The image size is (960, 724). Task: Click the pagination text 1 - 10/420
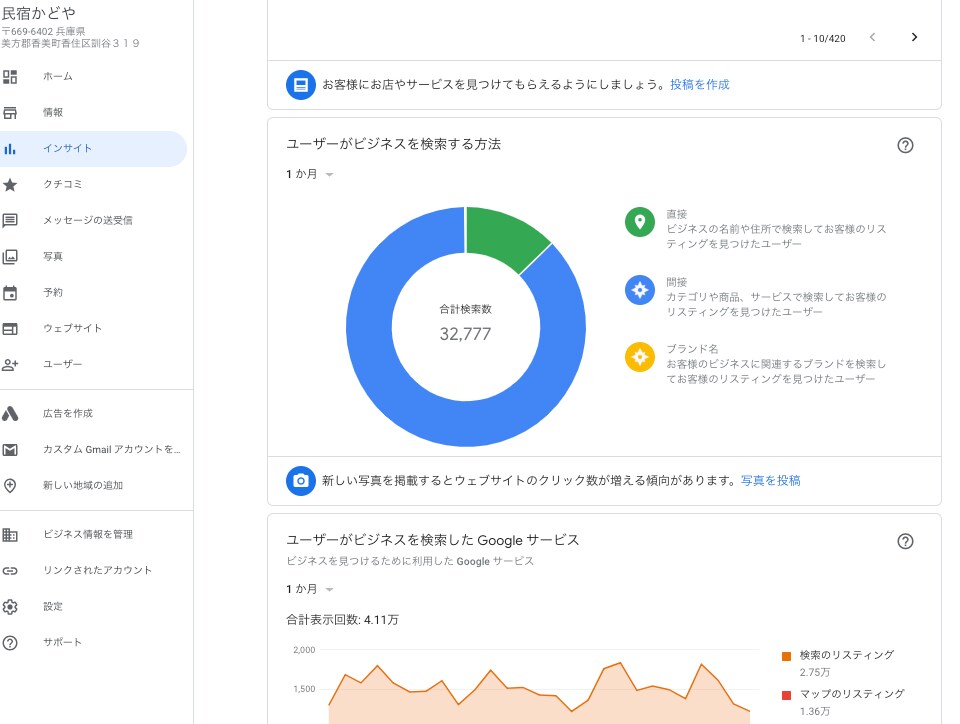coord(823,39)
